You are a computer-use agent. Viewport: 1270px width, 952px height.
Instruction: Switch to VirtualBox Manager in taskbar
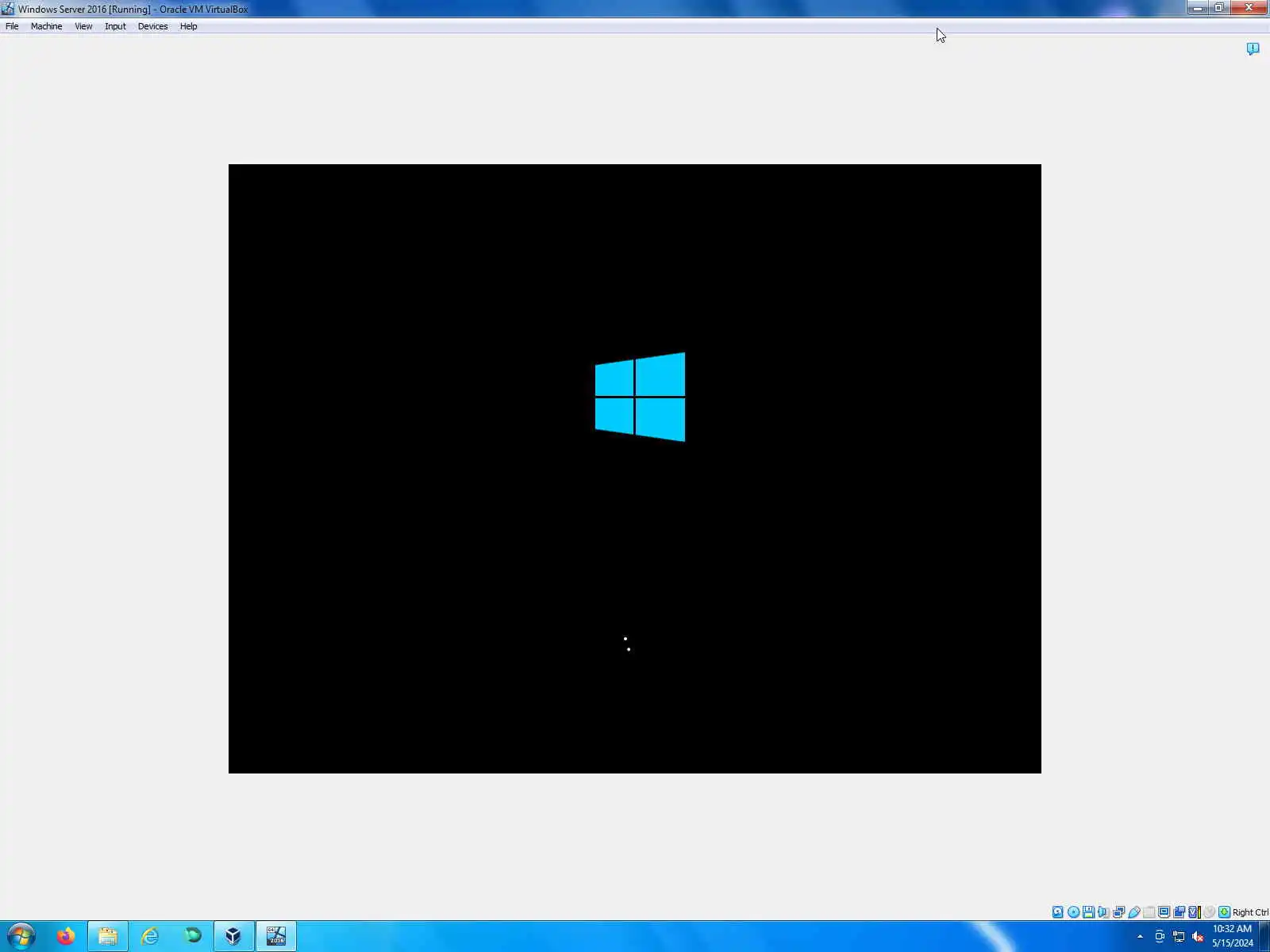point(233,936)
